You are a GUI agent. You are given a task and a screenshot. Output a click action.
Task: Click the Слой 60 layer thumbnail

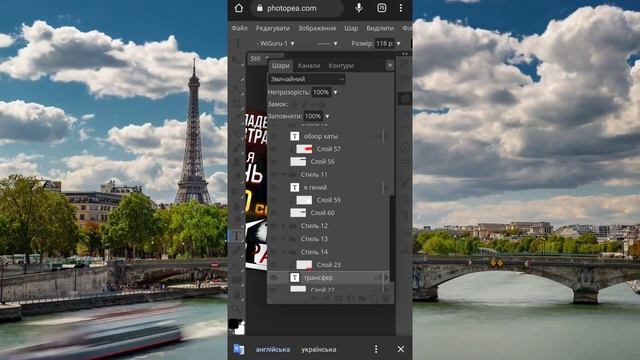[x=298, y=213]
